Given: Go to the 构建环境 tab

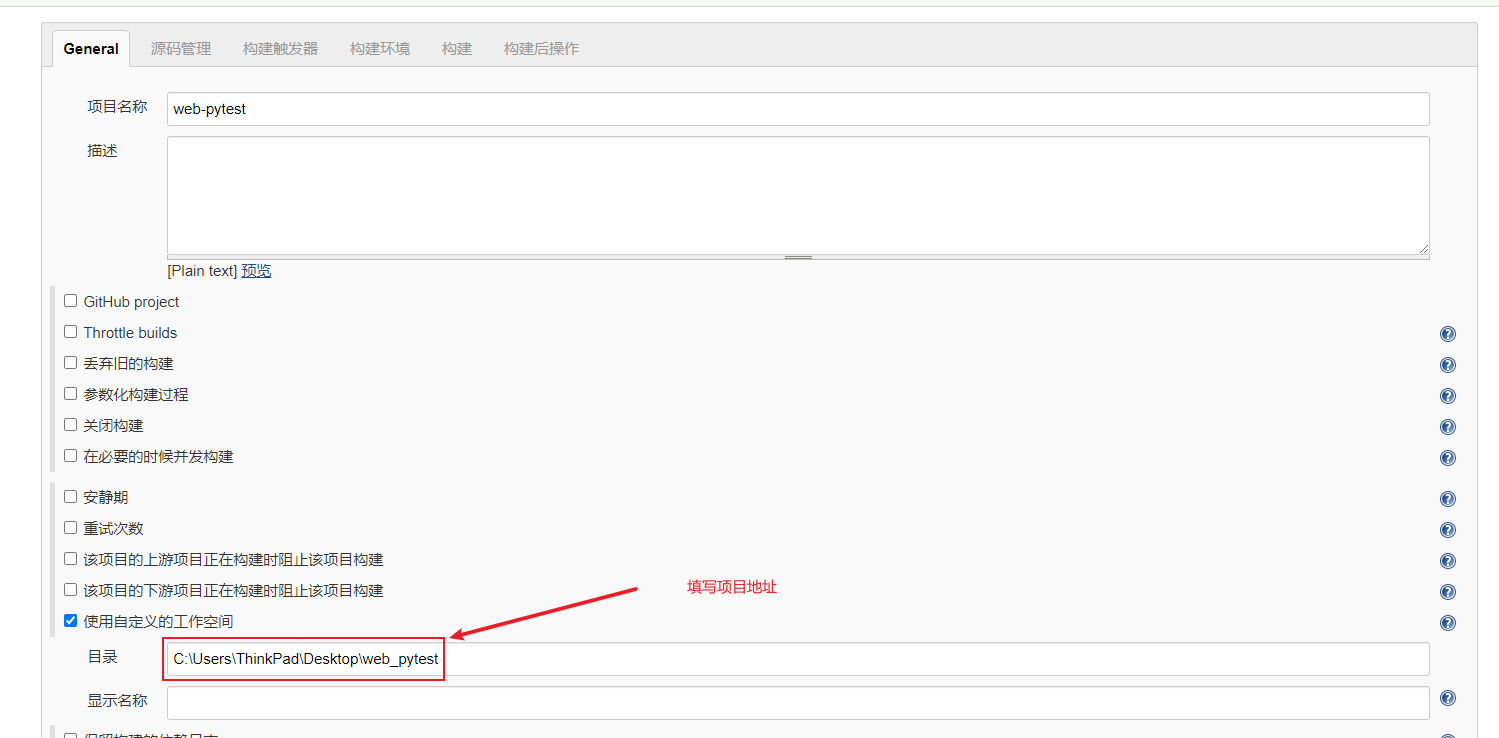Looking at the screenshot, I should tap(380, 48).
